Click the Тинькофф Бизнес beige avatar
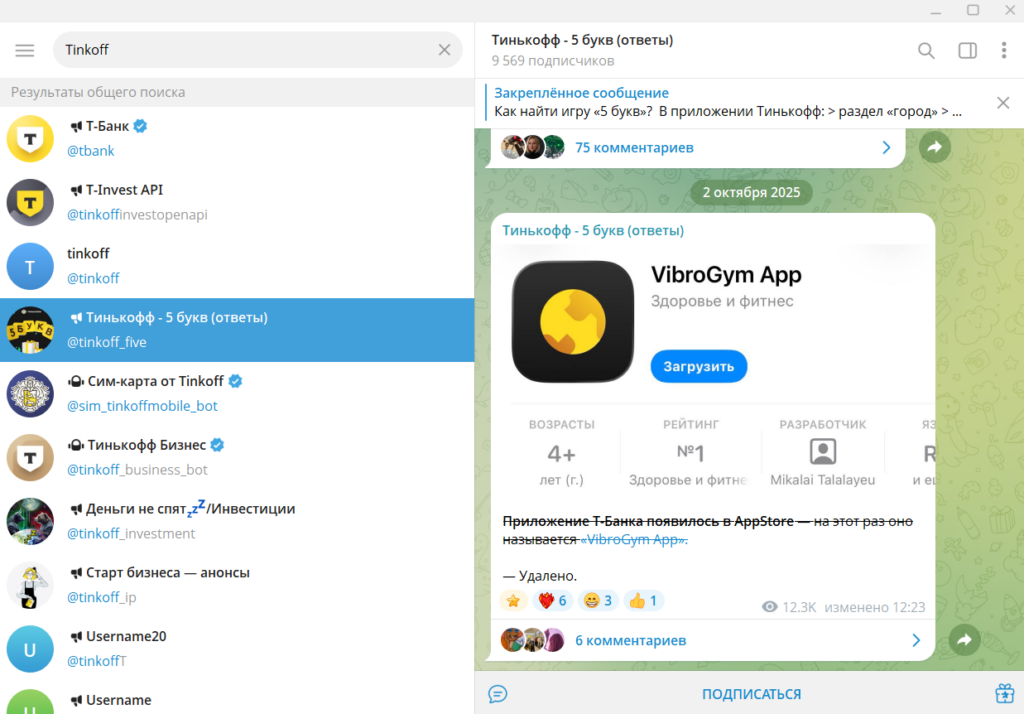The width and height of the screenshot is (1024, 714). point(30,458)
